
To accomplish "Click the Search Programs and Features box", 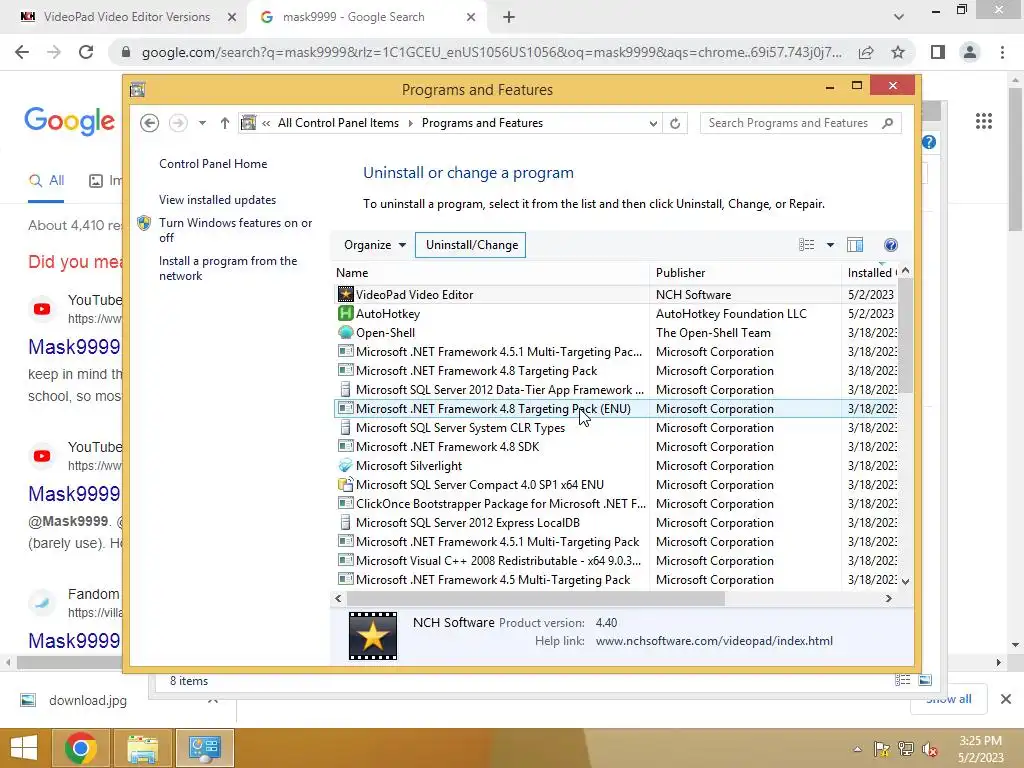I will pyautogui.click(x=801, y=123).
